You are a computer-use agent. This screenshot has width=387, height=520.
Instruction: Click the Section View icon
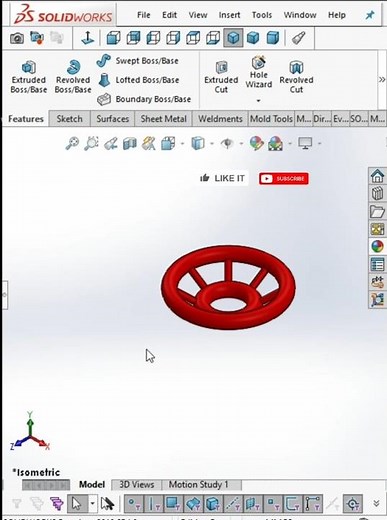click(130, 144)
